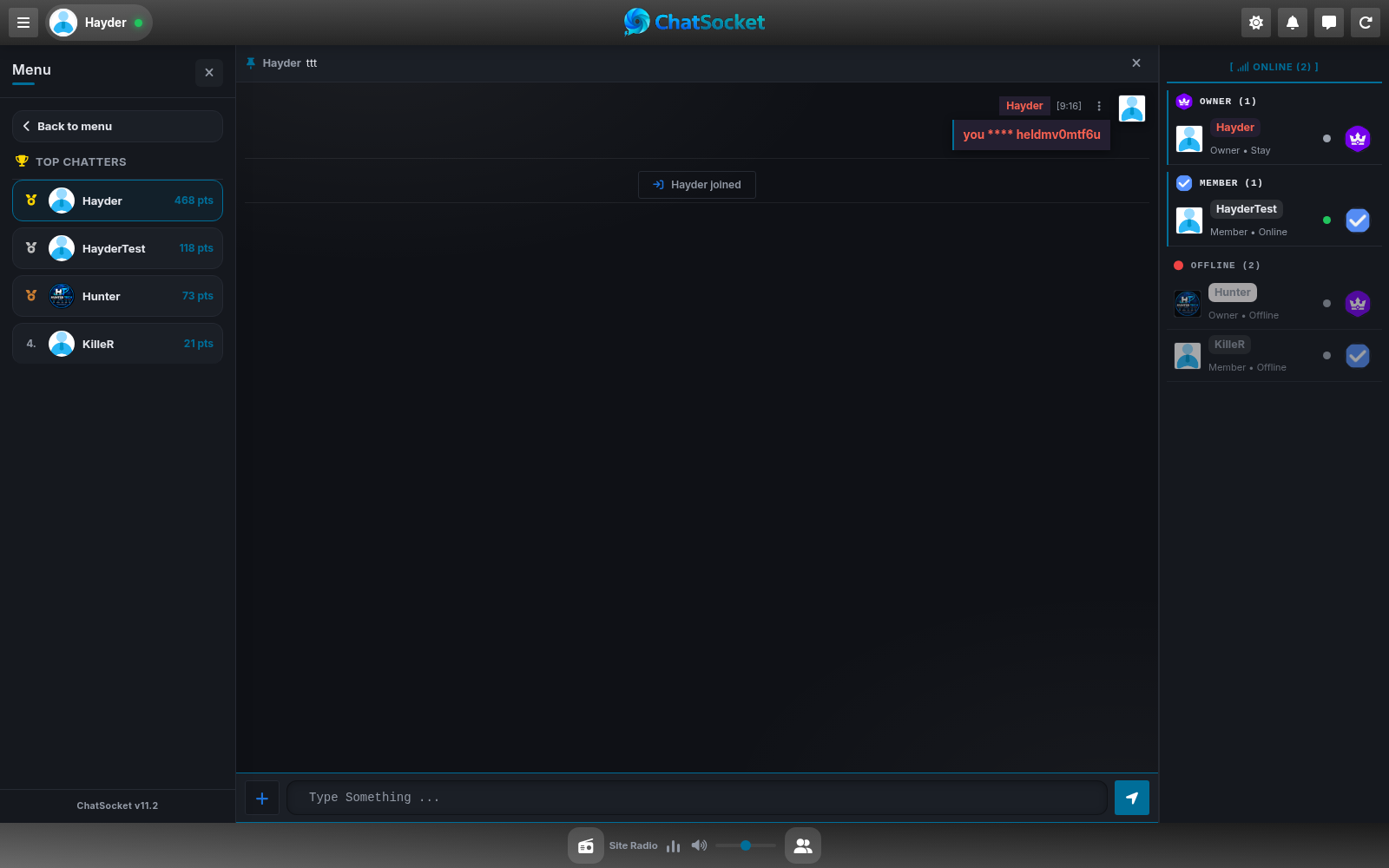Click the radio equalizer bars icon
Screen dimensions: 1389x868
click(673, 845)
